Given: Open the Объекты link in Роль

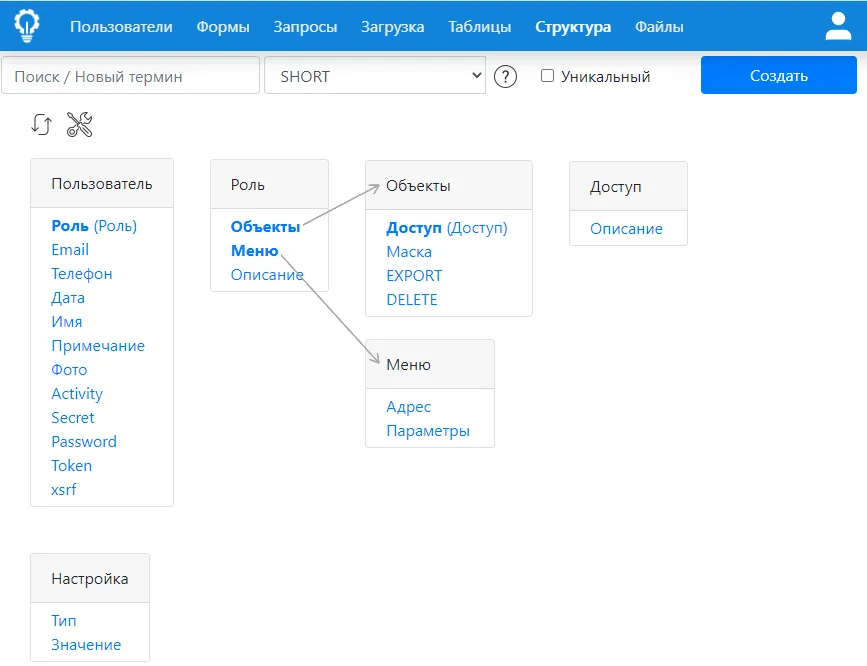Looking at the screenshot, I should (x=265, y=227).
